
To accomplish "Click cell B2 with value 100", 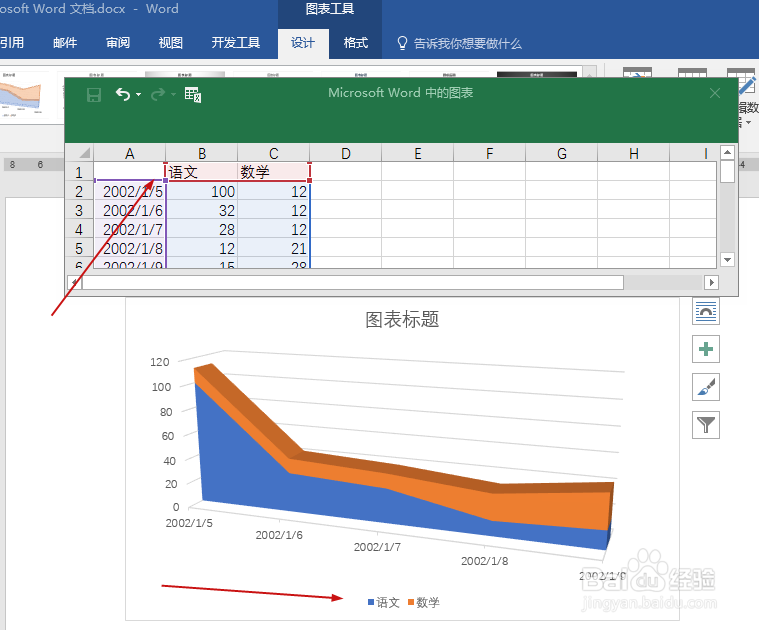I will point(201,191).
